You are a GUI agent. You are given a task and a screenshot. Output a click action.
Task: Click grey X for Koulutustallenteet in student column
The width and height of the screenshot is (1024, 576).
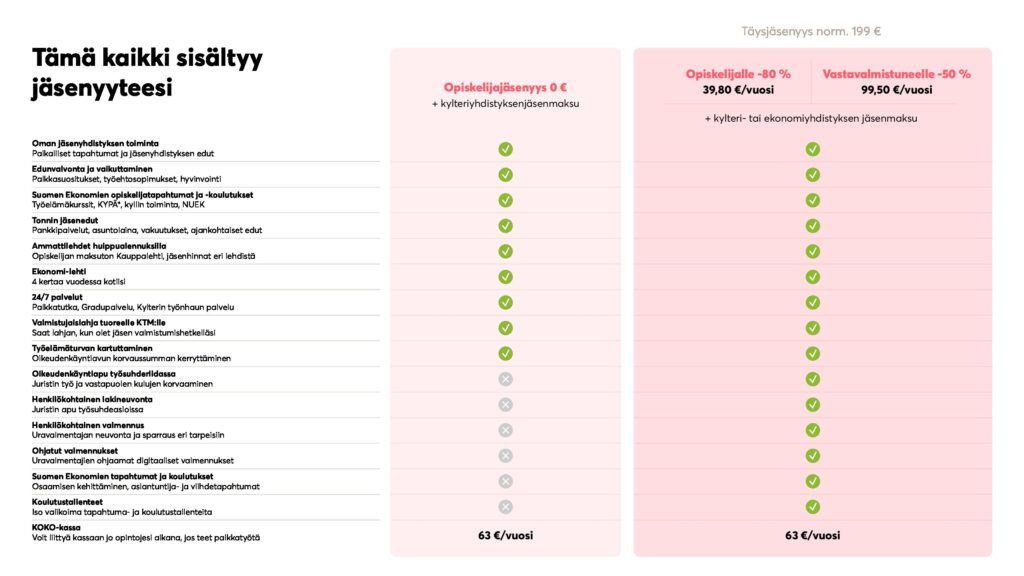pyautogui.click(x=505, y=507)
